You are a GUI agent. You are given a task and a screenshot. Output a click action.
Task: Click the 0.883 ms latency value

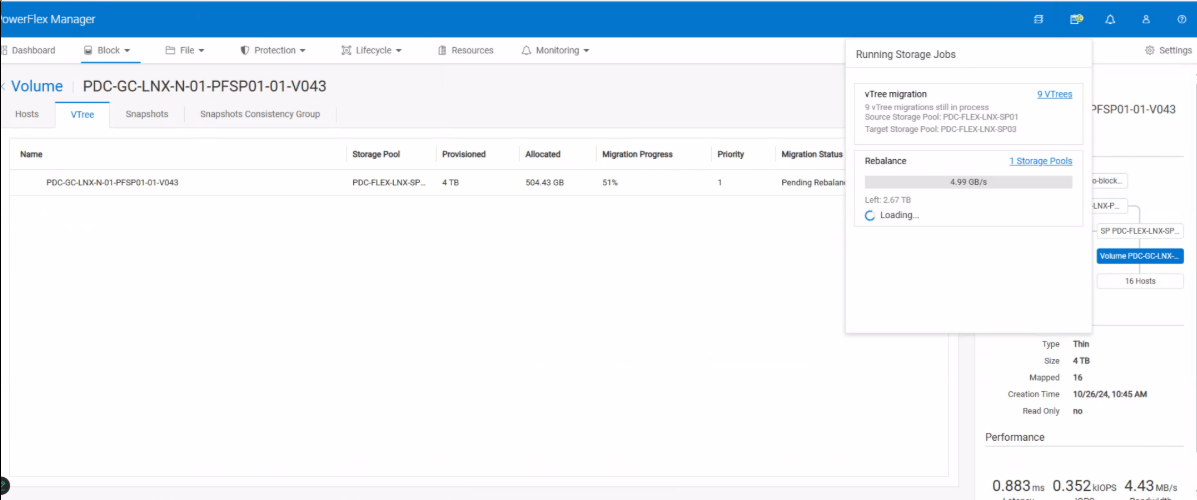(1018, 485)
